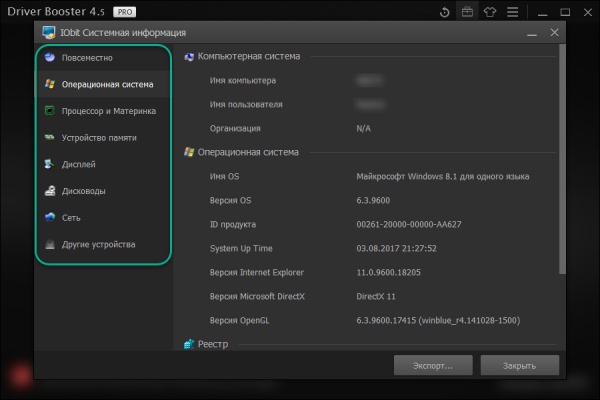600x400 pixels.
Task: Click the OpenGL version value 6.3.9600.17415
Action: coord(438,320)
